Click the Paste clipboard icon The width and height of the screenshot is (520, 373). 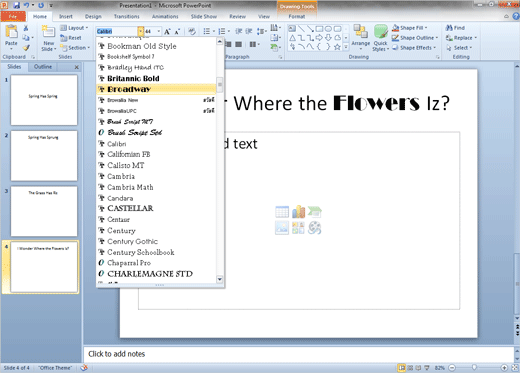pos(11,32)
